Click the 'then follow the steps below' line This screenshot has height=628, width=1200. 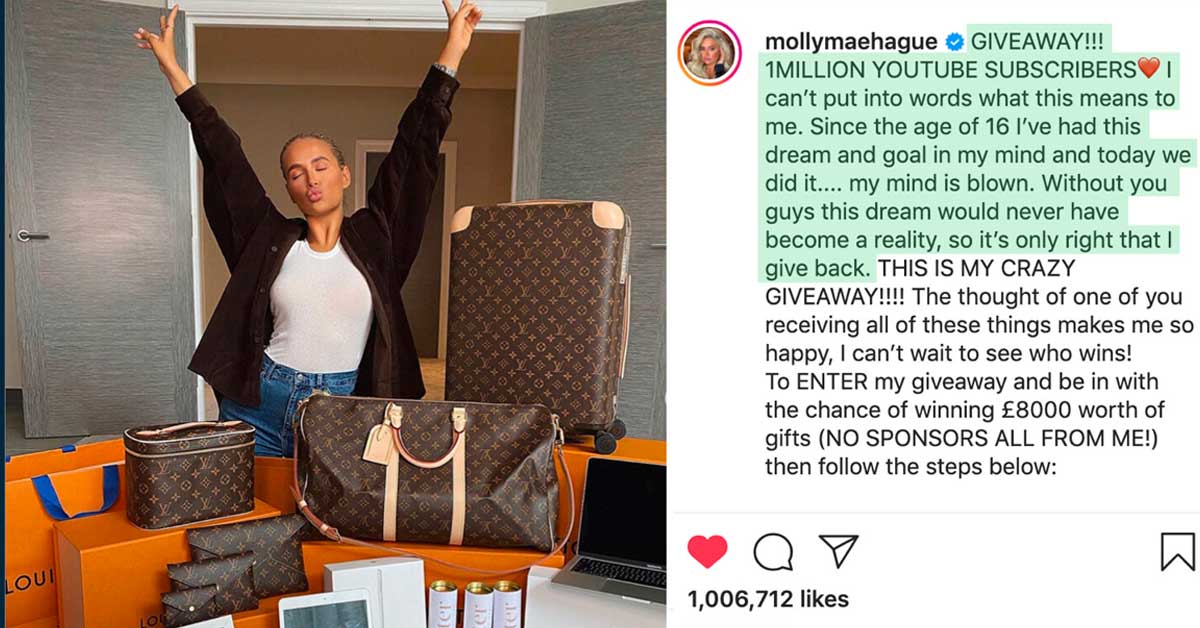tap(911, 466)
